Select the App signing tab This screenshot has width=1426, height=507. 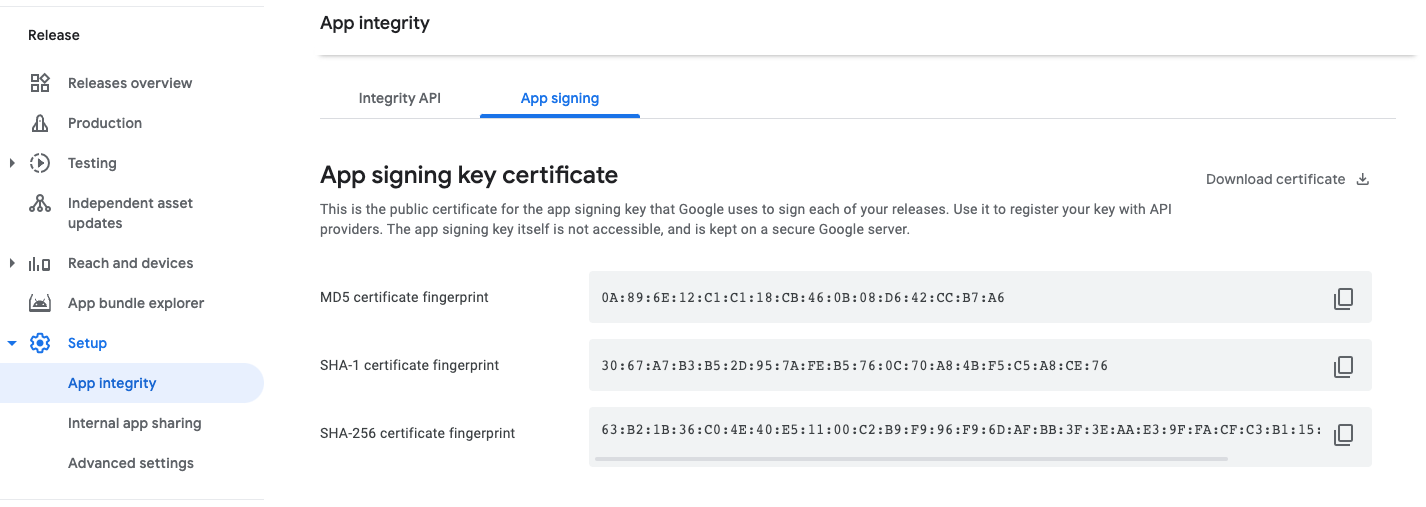pyautogui.click(x=559, y=98)
